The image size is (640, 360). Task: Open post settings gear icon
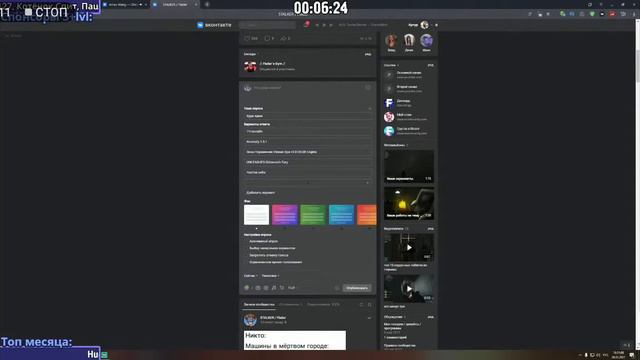[x=337, y=288]
